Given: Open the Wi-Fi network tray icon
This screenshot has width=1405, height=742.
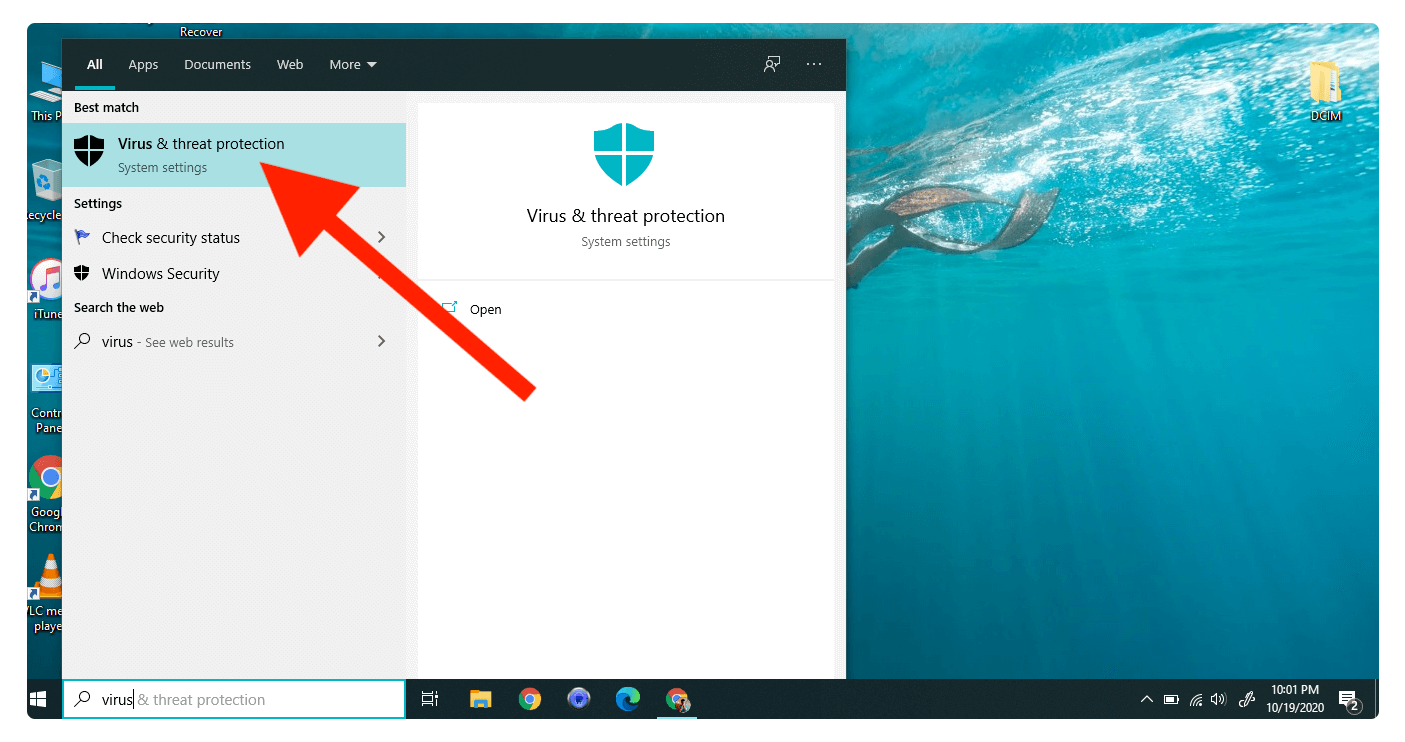Looking at the screenshot, I should [1196, 700].
